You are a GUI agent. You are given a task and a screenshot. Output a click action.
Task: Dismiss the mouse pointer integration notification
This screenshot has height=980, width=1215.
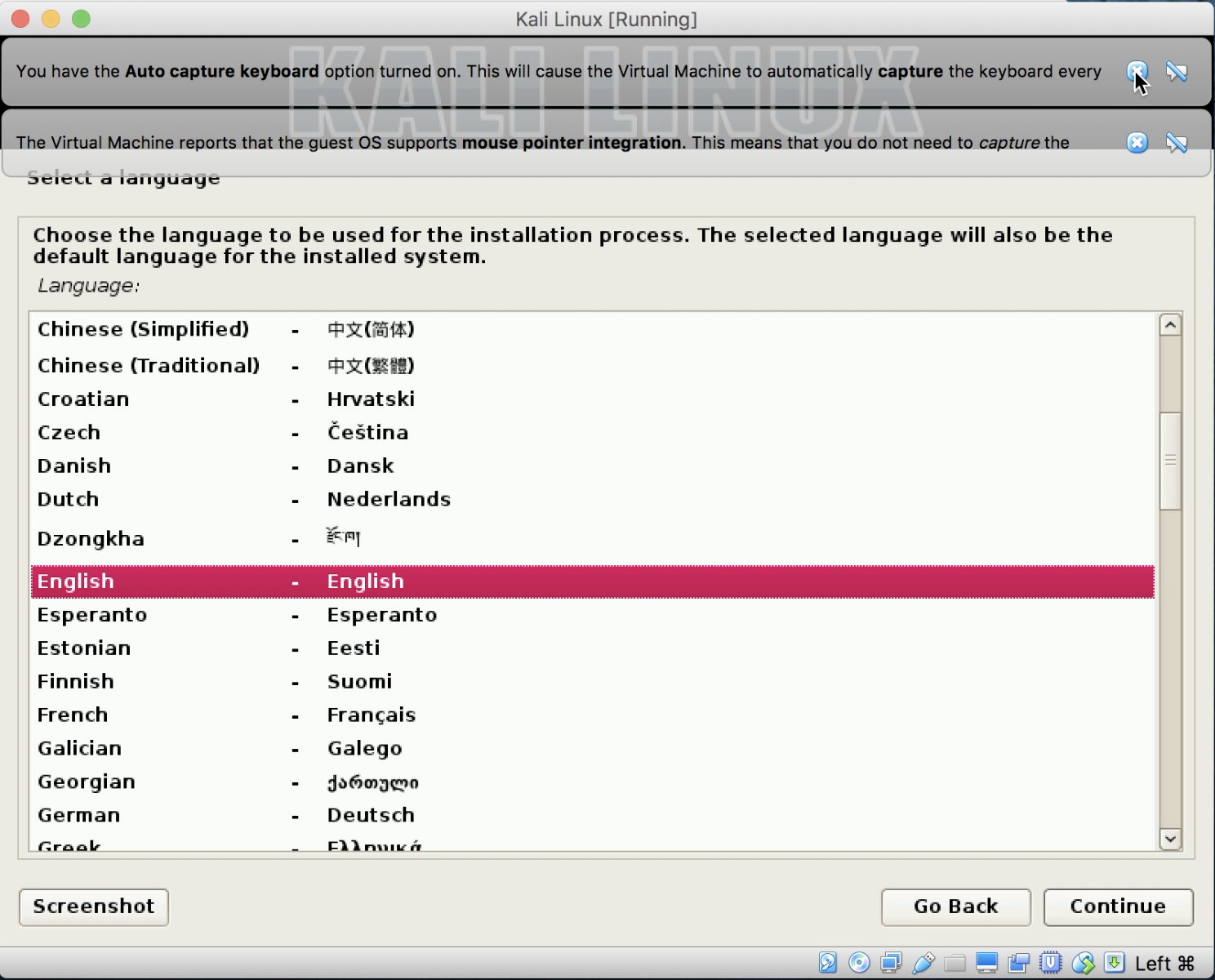coord(1137,143)
